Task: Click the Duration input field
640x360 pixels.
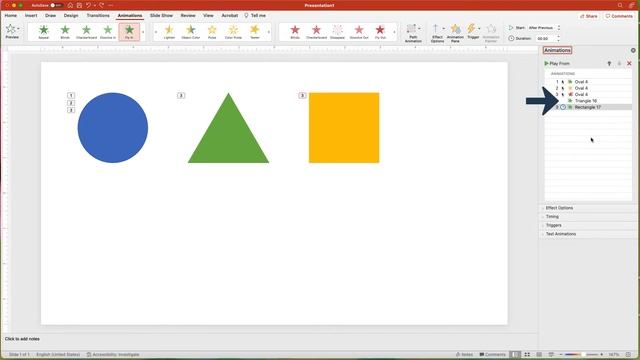Action: (546, 38)
